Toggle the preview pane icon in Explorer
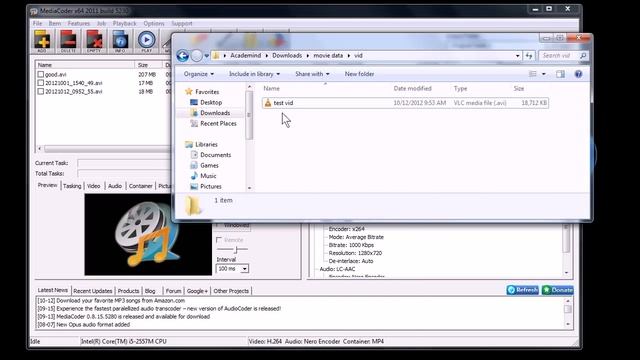This screenshot has width=640, height=360. point(560,74)
